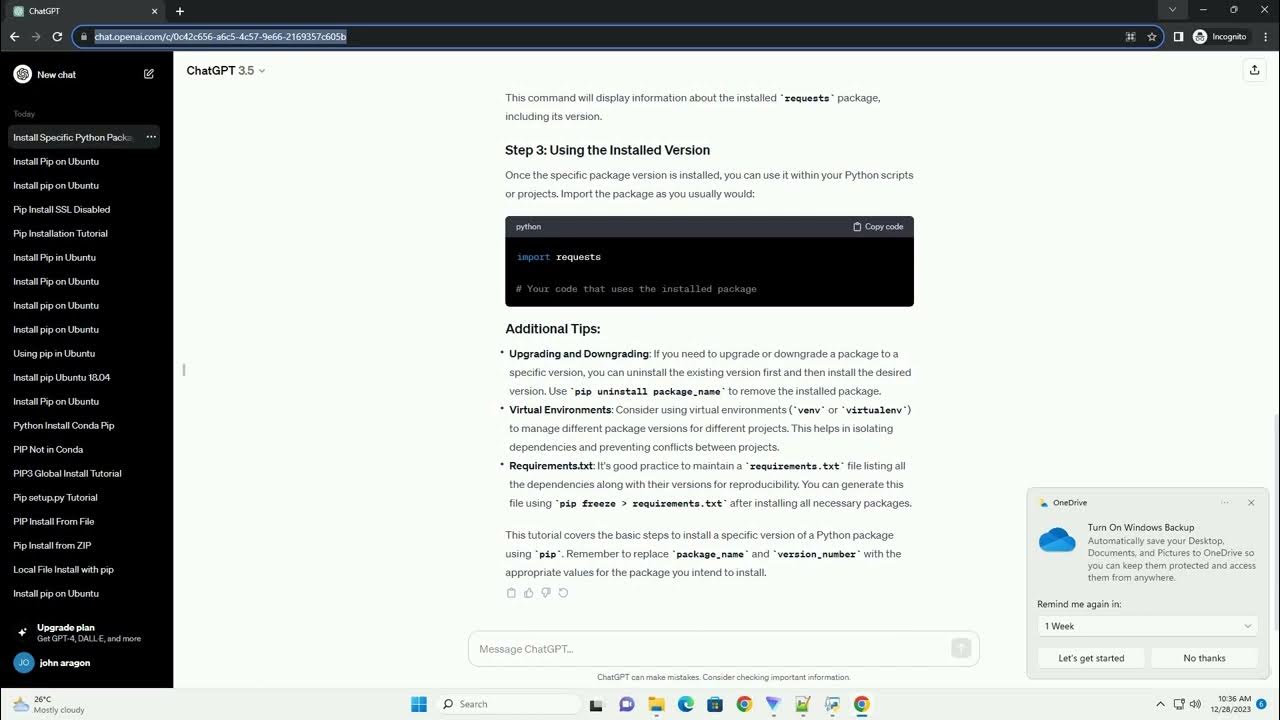Open the clock showing 10:36 AM
The height and width of the screenshot is (720, 1280).
(x=1232, y=704)
